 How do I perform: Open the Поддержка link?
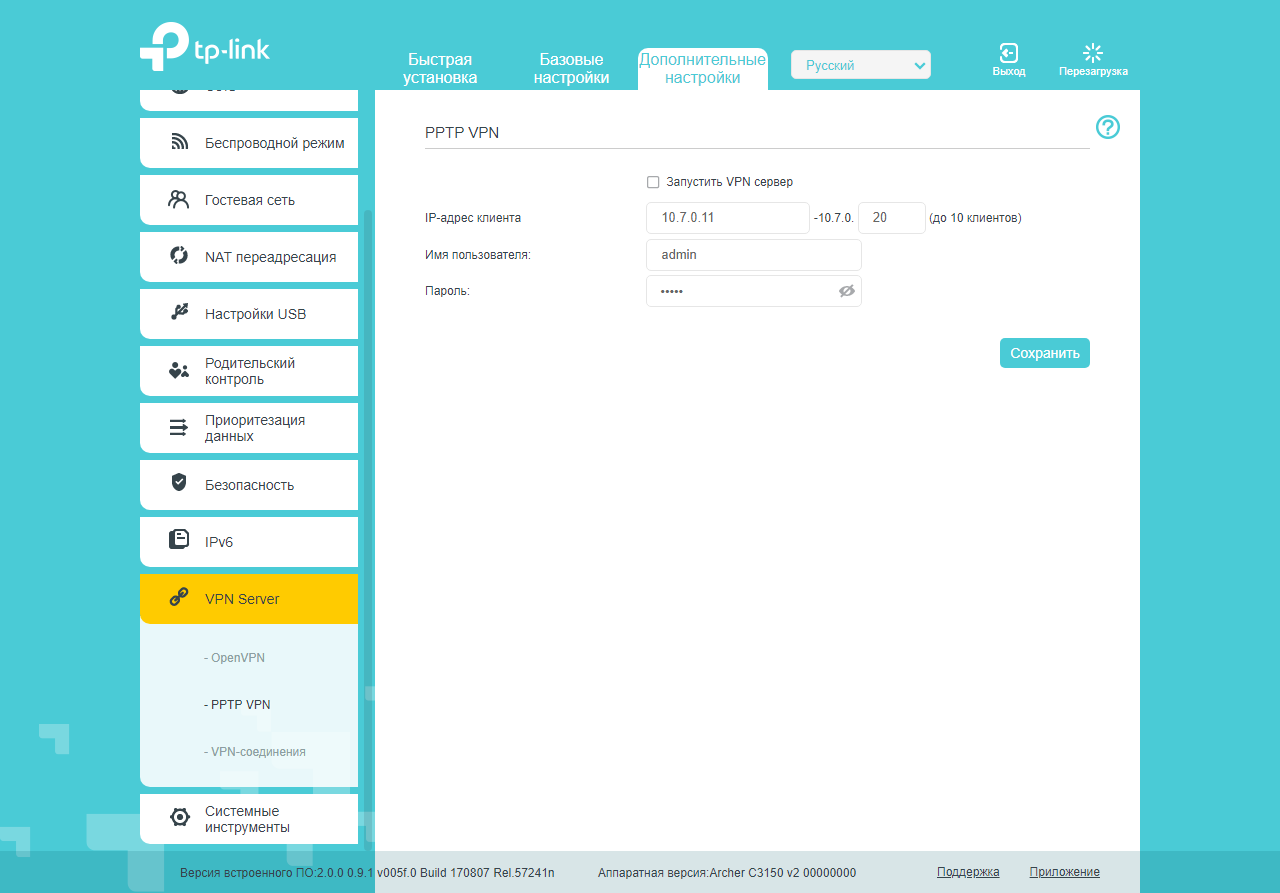coord(968,872)
